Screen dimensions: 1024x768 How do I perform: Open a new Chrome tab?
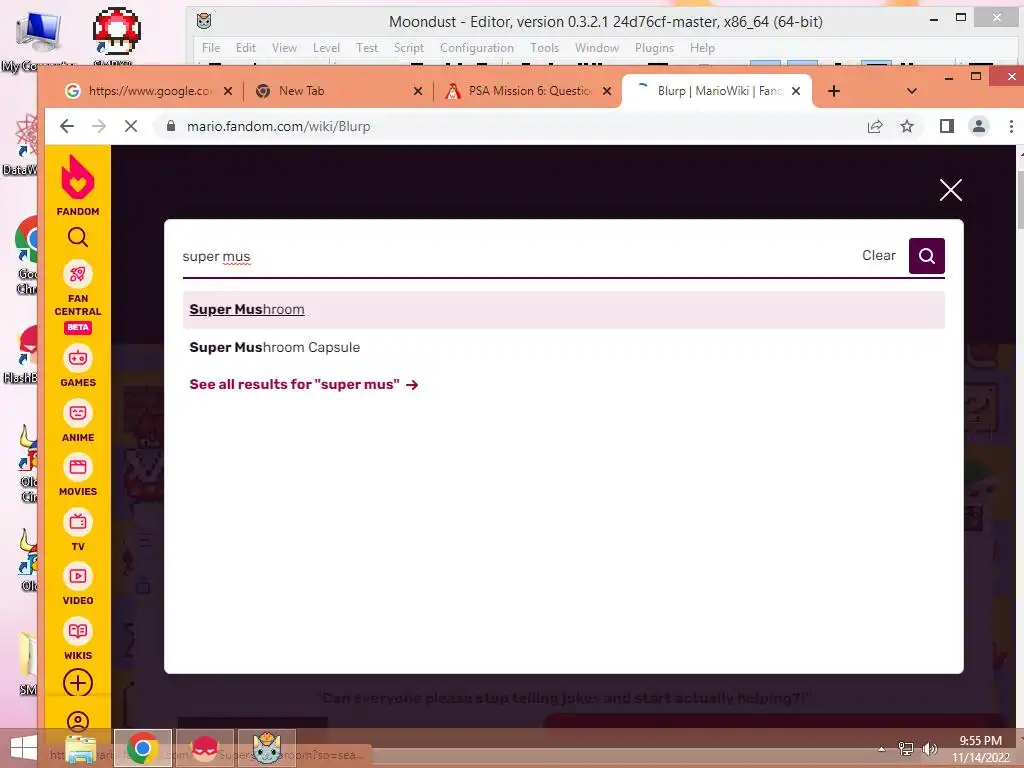(x=833, y=91)
